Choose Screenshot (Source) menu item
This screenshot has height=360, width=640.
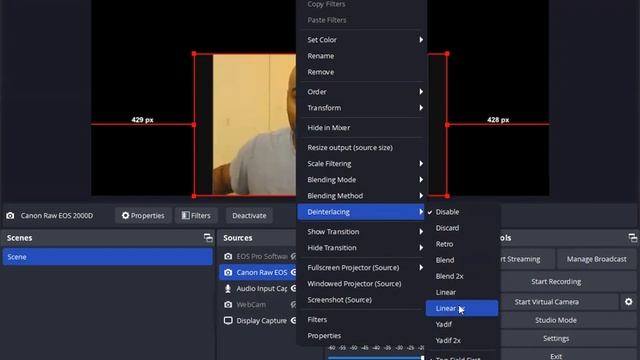click(x=361, y=300)
